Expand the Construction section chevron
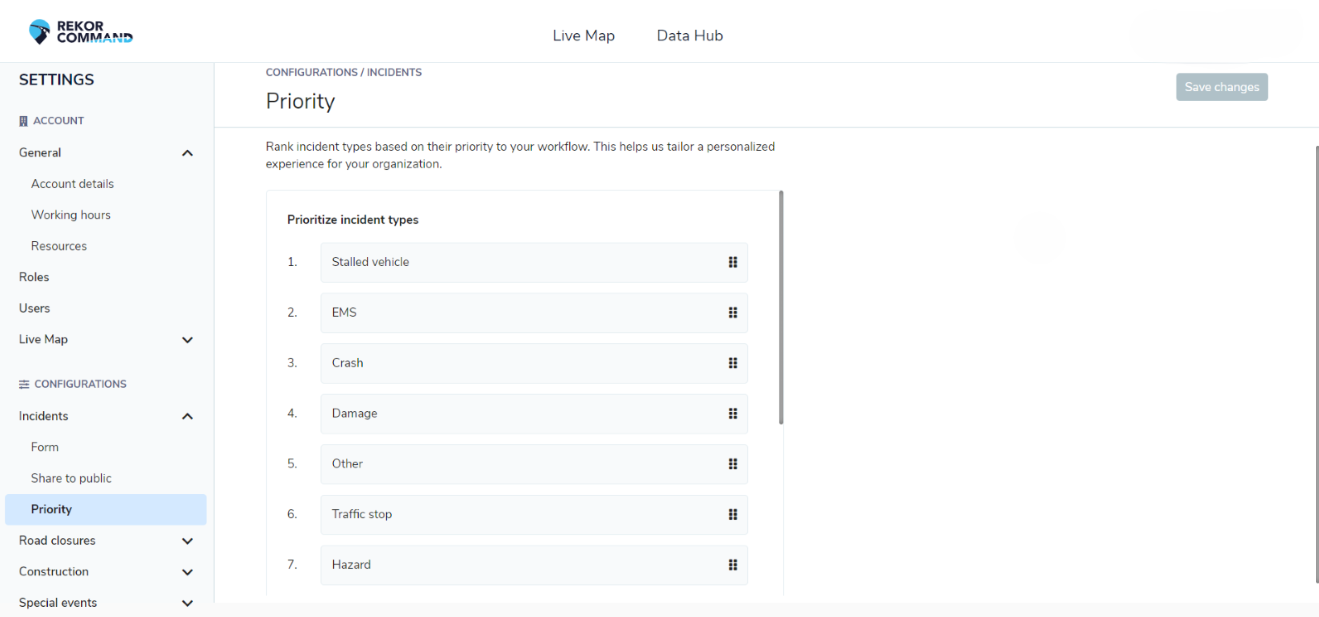Screen dimensions: 1319x617 click(187, 572)
